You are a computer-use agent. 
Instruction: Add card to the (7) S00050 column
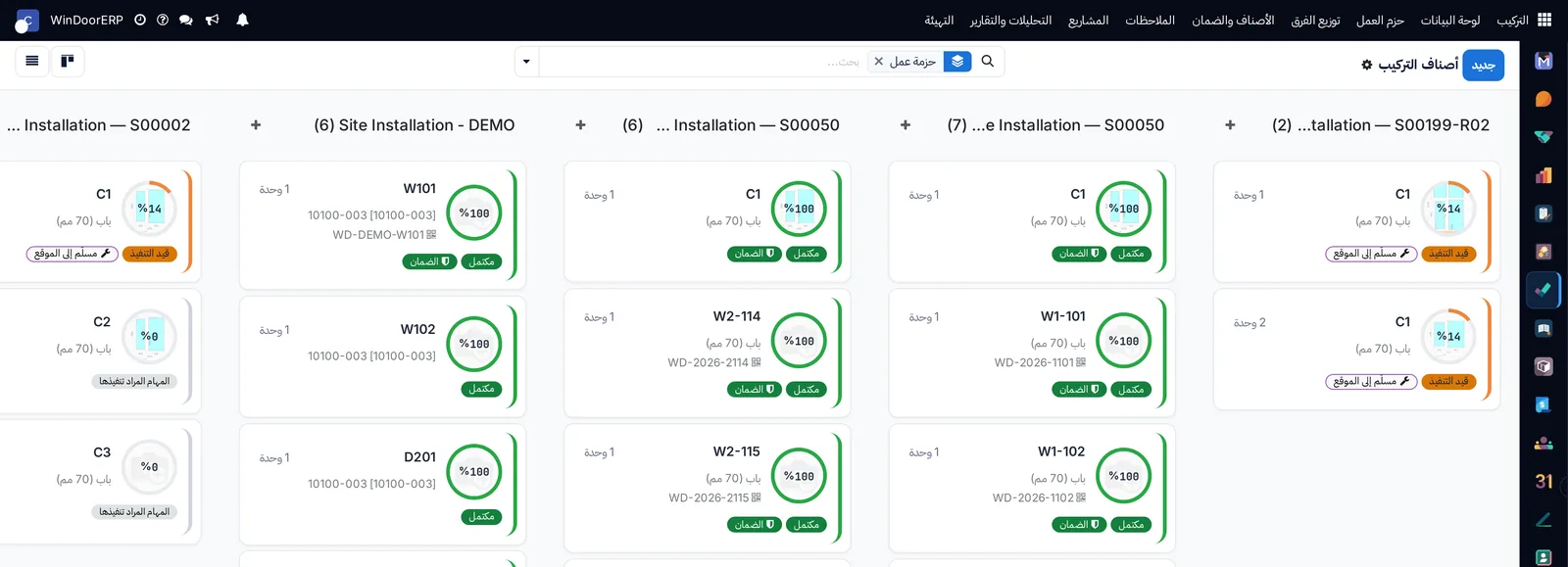point(906,125)
